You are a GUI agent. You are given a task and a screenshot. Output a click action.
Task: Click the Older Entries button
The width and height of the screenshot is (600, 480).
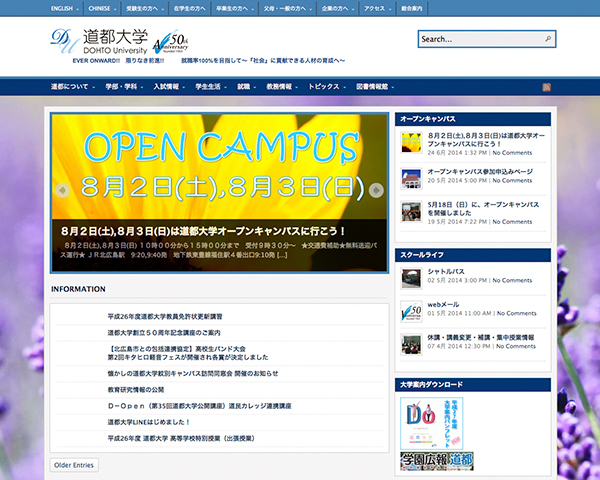[x=74, y=465]
